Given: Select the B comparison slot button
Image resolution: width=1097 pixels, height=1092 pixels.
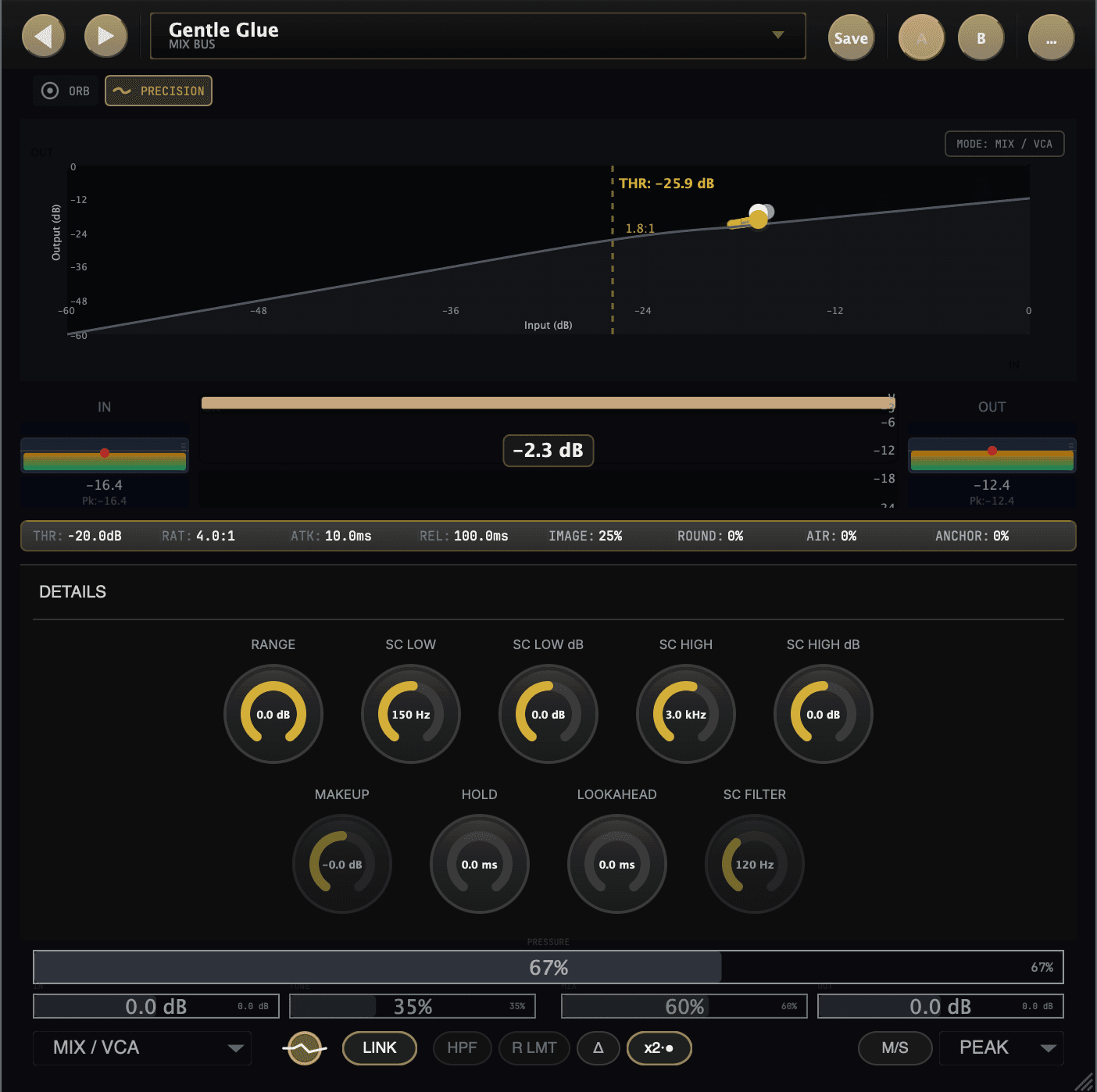Looking at the screenshot, I should 981,38.
